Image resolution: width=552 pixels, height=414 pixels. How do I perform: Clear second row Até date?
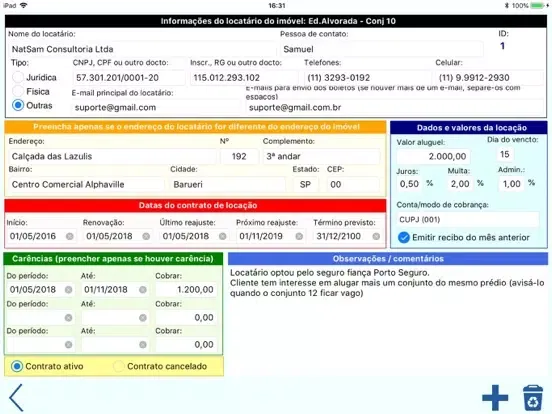[143, 318]
